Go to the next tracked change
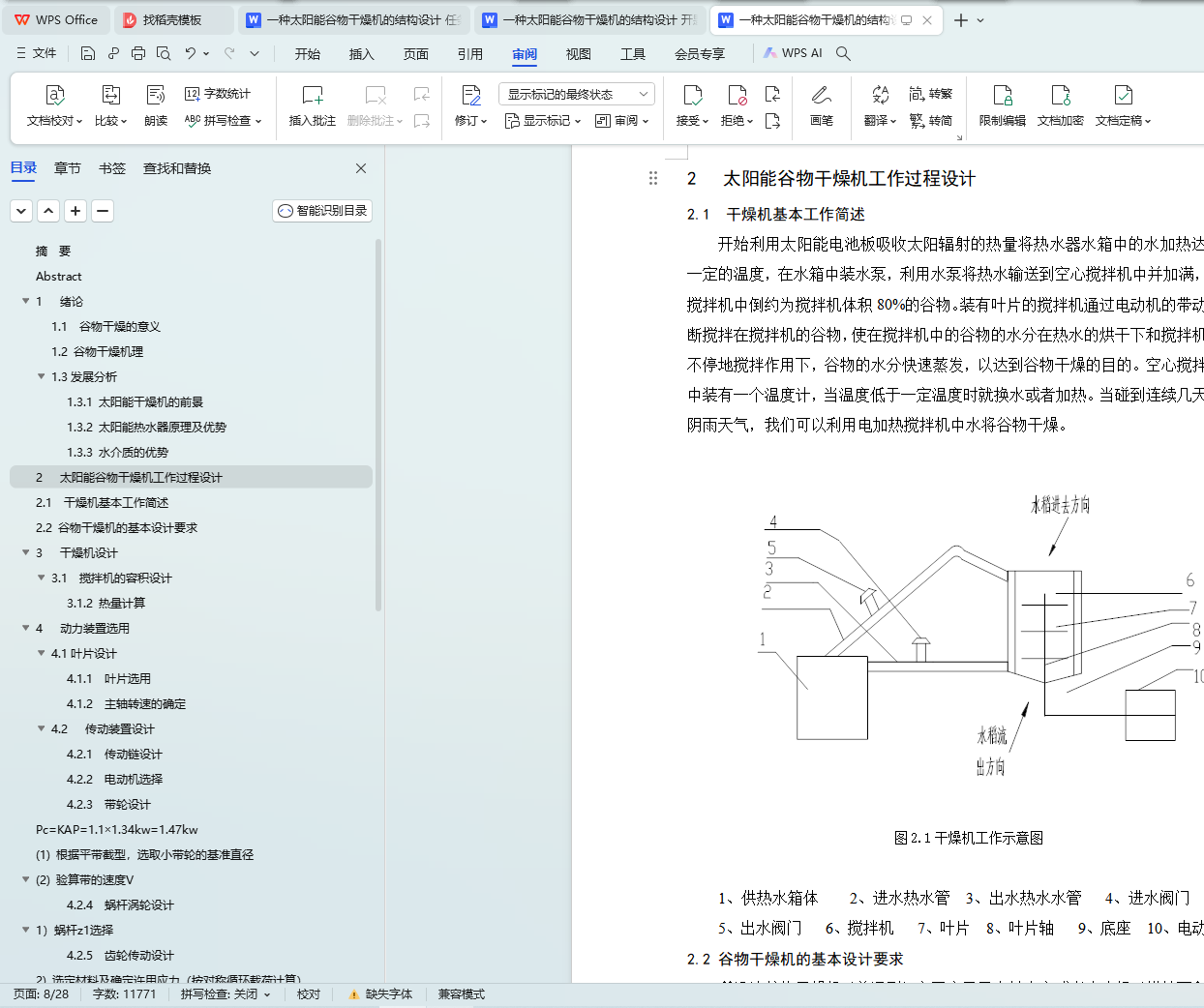The width and height of the screenshot is (1204, 1008). coord(772,121)
